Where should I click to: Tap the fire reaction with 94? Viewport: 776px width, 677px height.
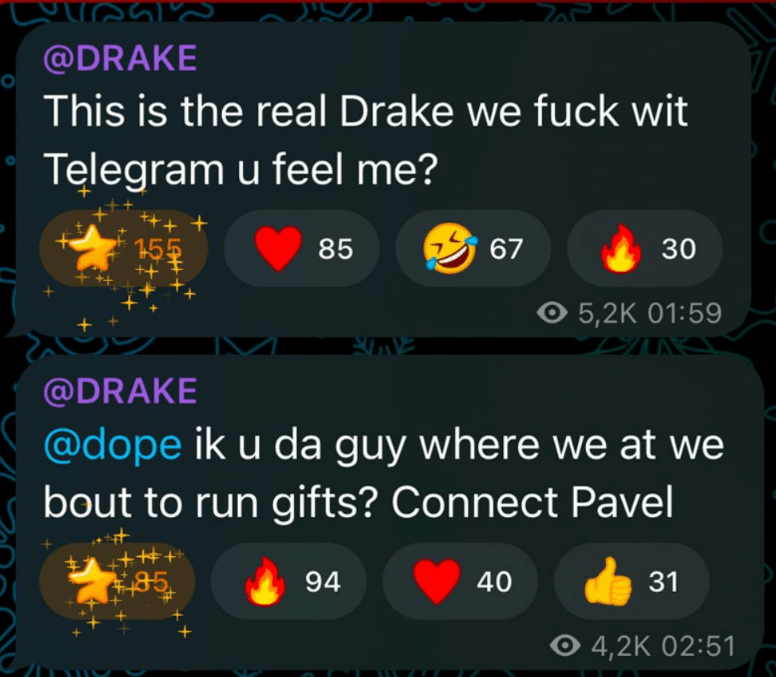(289, 581)
